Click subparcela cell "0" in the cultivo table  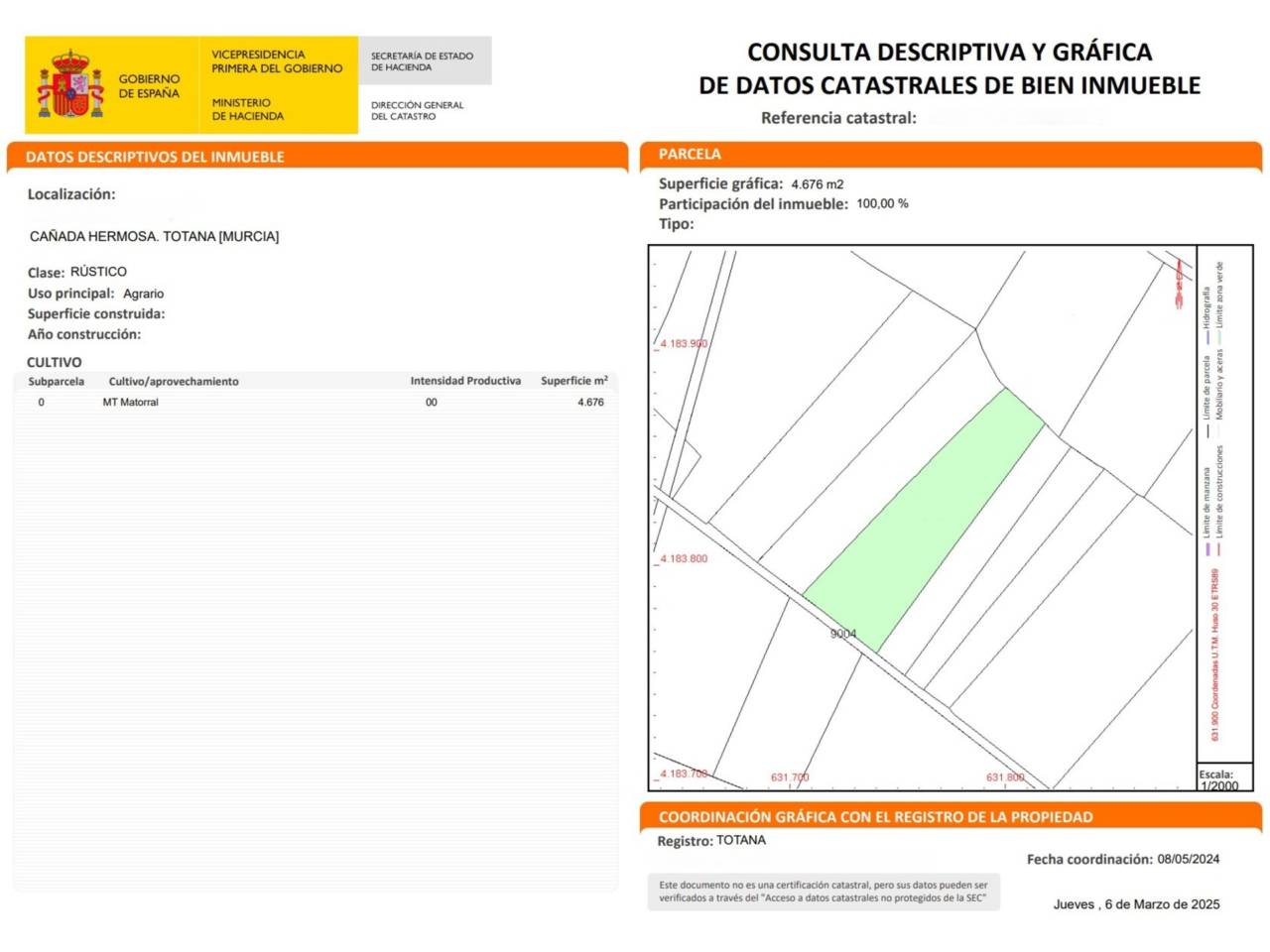(x=41, y=403)
